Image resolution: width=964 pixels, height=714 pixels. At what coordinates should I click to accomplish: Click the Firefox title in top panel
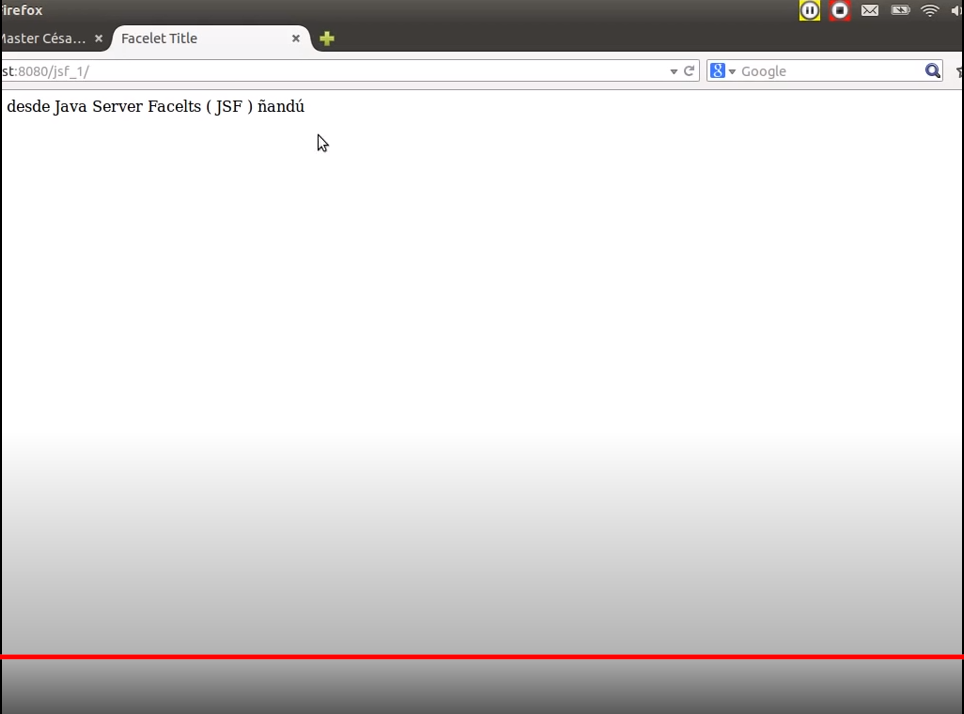point(22,10)
